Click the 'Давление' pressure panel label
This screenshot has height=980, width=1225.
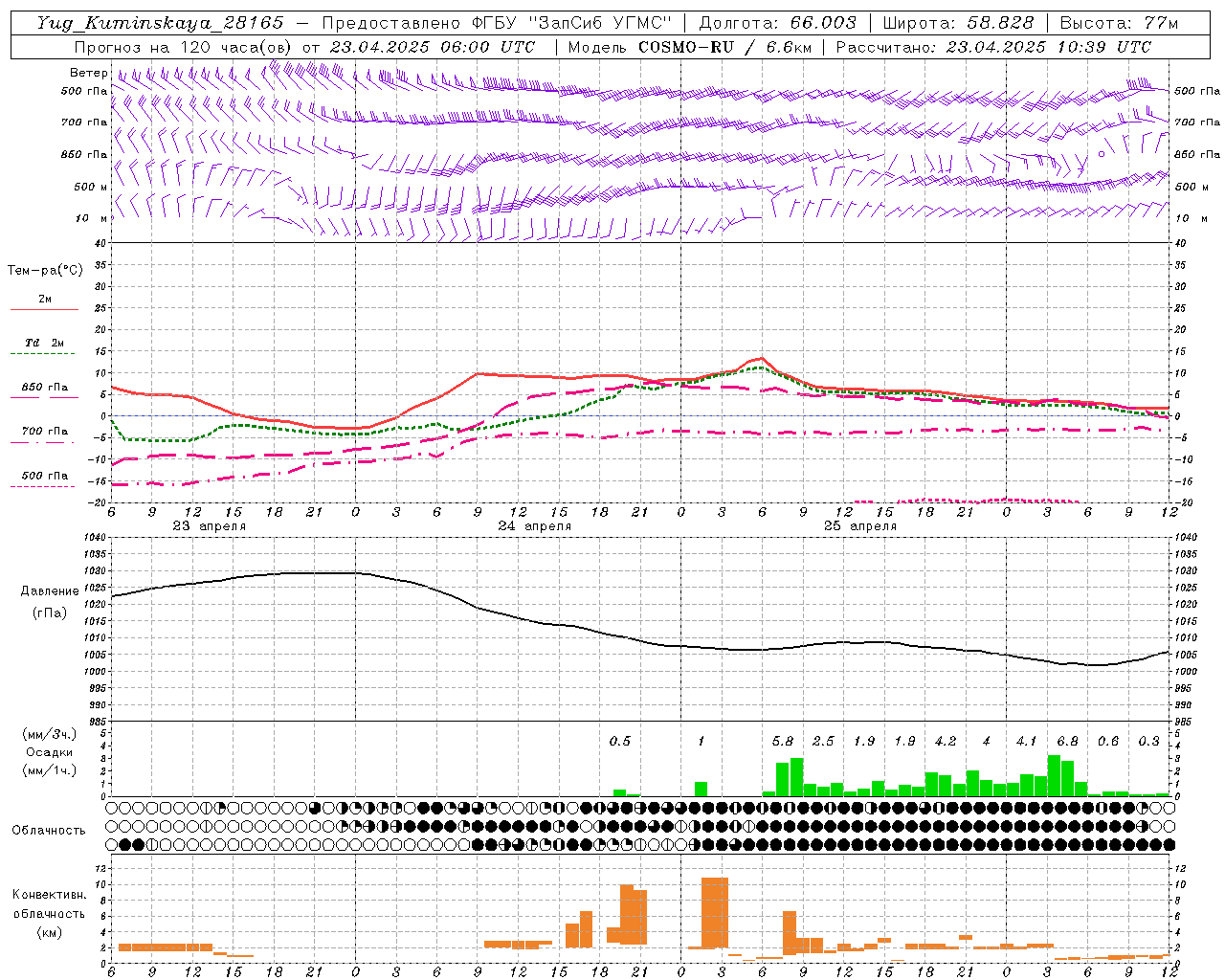click(50, 591)
